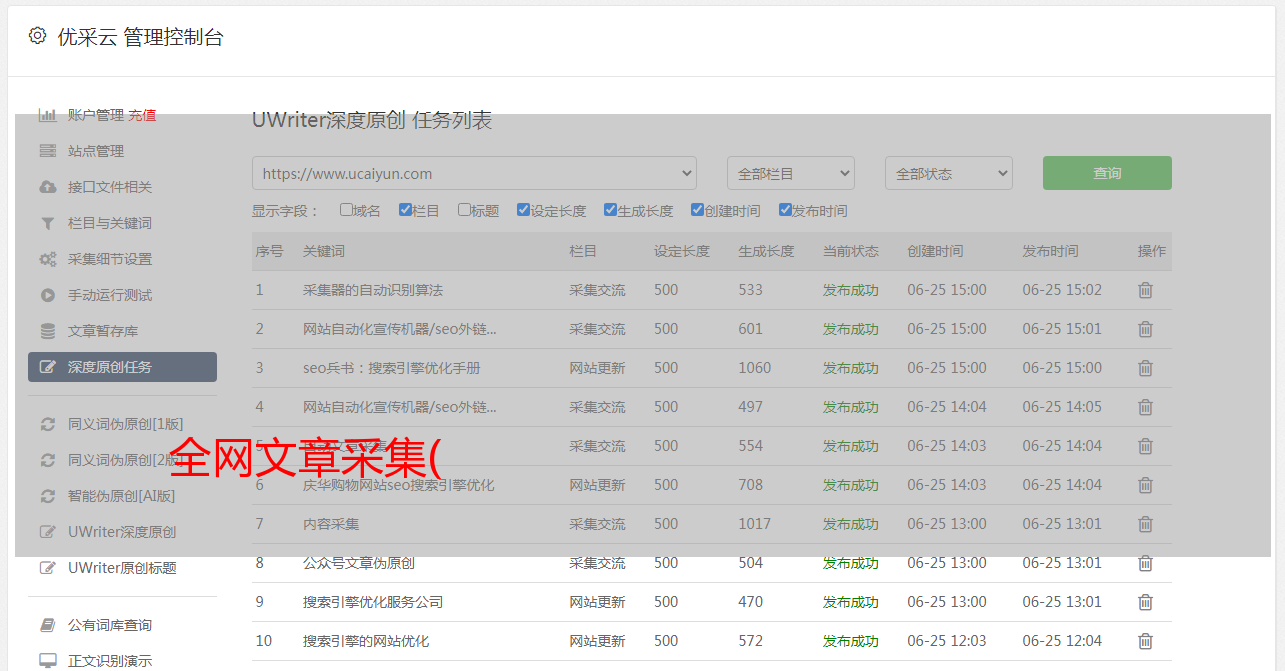Click trash icon for row 3 seo兵书
The width and height of the screenshot is (1285, 671).
tap(1145, 368)
